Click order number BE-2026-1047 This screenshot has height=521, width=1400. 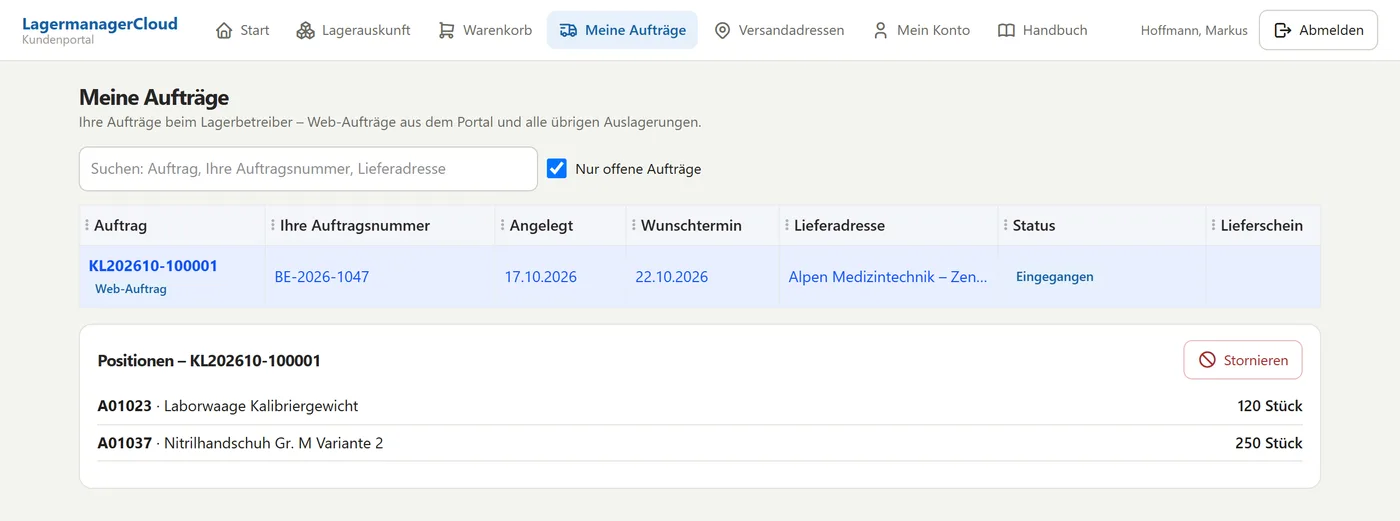coord(322,277)
